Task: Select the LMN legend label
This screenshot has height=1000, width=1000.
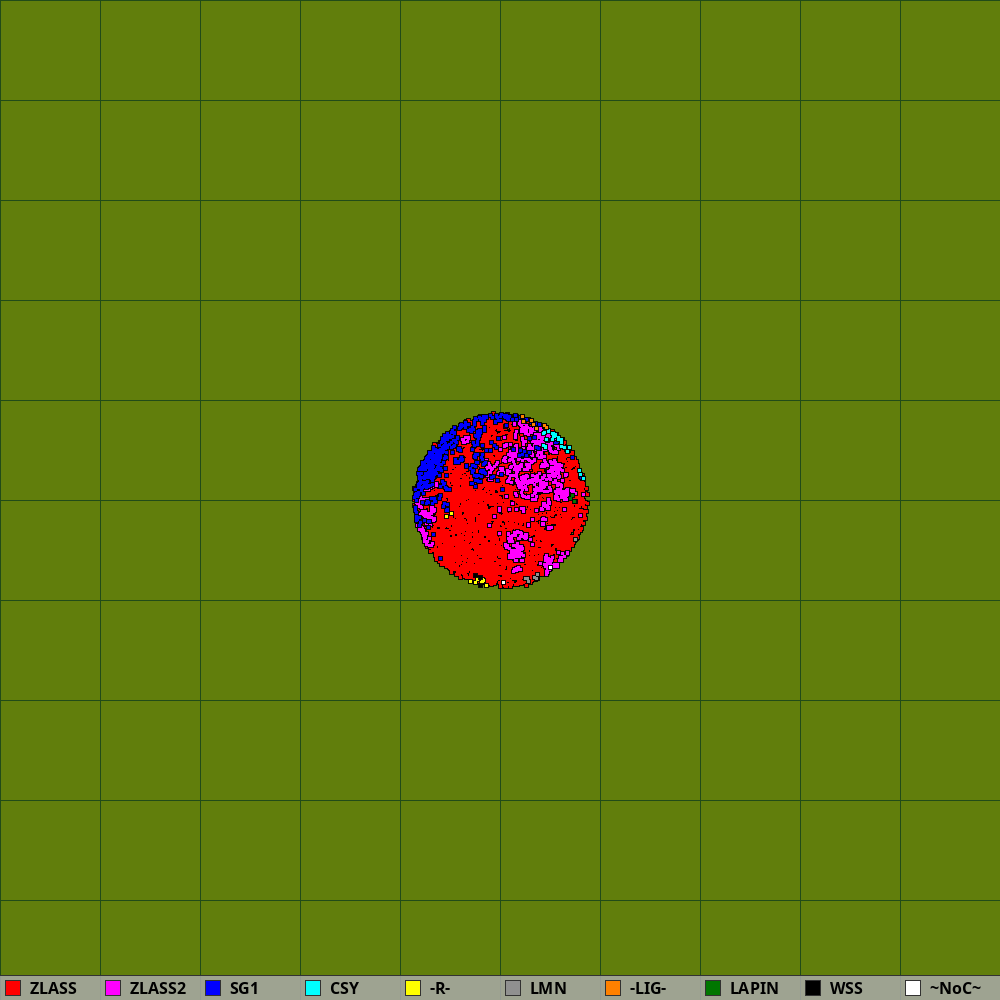Action: pyautogui.click(x=548, y=989)
